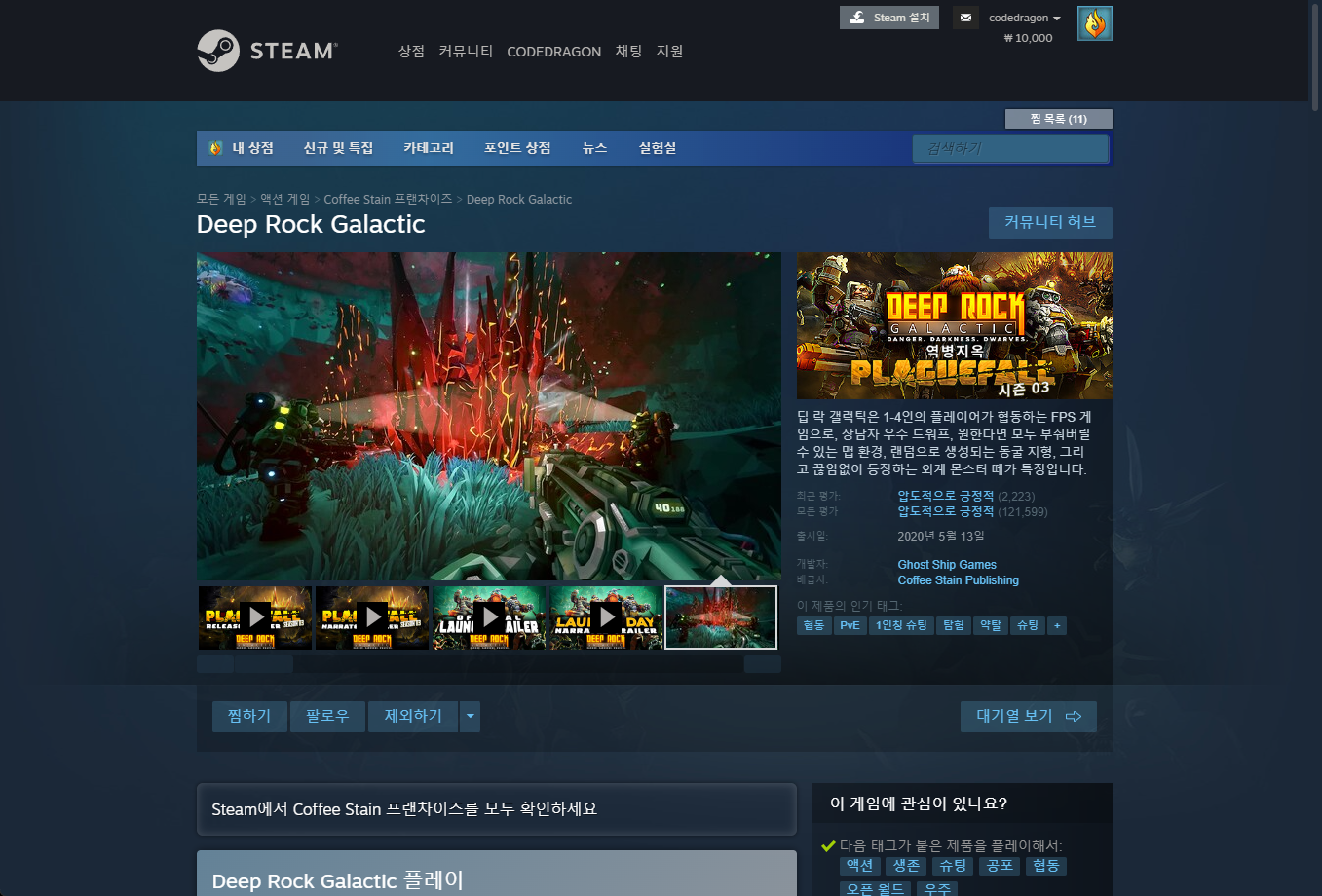Open the codedragon account dropdown
Image resolution: width=1322 pixels, height=896 pixels.
1025,18
